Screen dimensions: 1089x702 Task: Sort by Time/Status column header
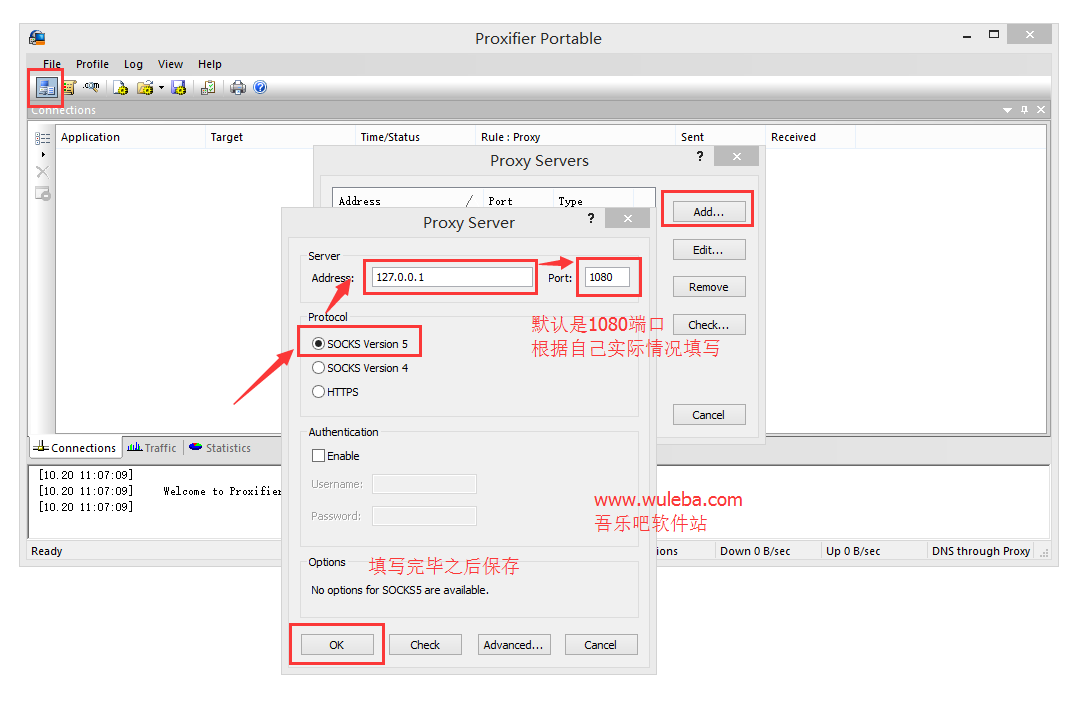(415, 137)
